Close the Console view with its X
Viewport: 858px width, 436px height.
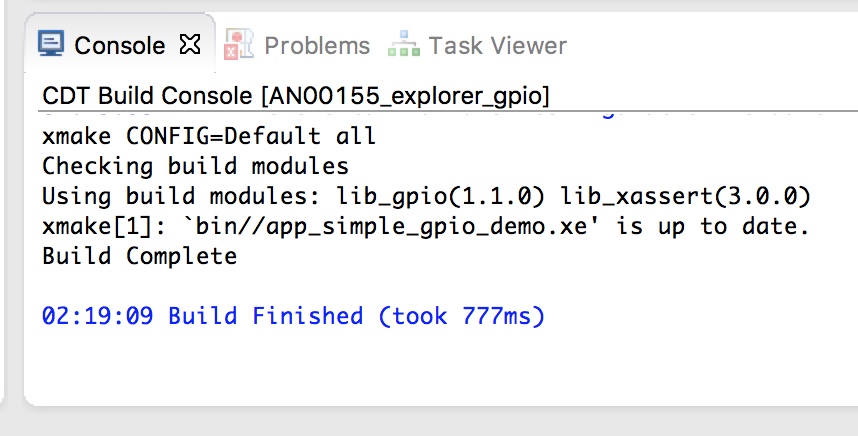tap(190, 44)
